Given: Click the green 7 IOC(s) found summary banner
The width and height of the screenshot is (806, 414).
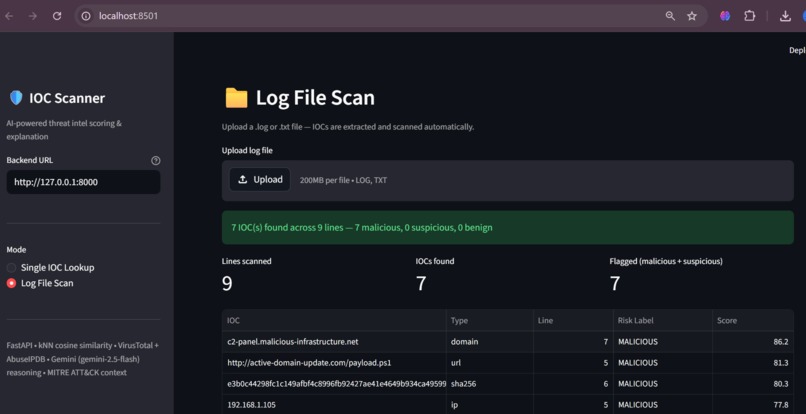Looking at the screenshot, I should (x=508, y=227).
